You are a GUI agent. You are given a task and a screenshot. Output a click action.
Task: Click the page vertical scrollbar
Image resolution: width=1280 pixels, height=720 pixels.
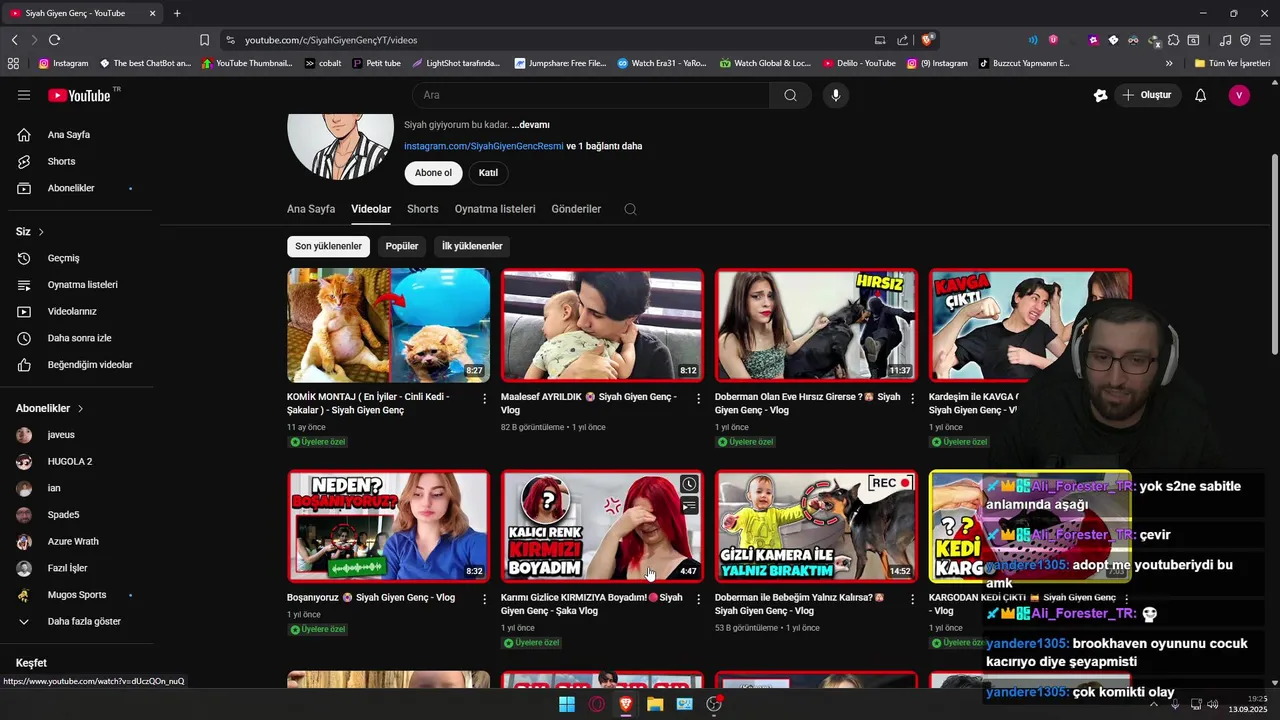pyautogui.click(x=1274, y=253)
